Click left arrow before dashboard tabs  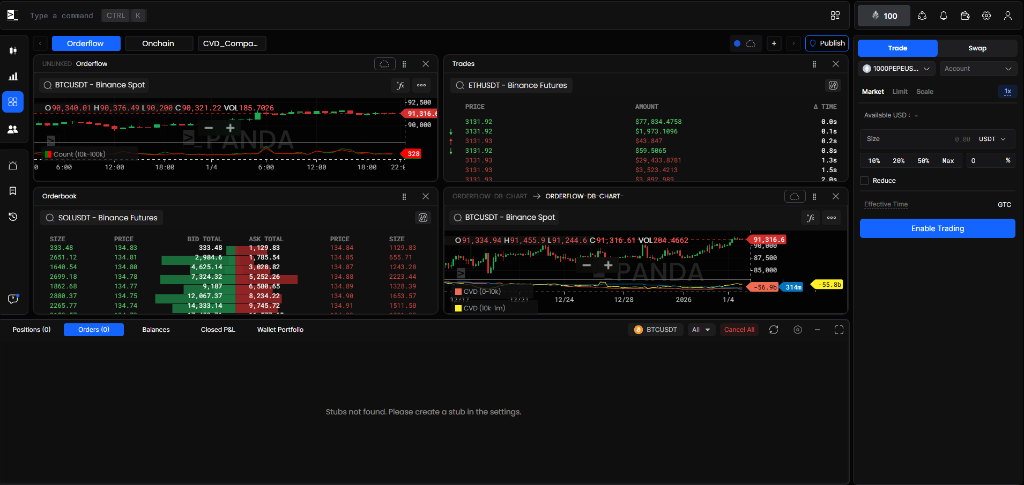40,44
